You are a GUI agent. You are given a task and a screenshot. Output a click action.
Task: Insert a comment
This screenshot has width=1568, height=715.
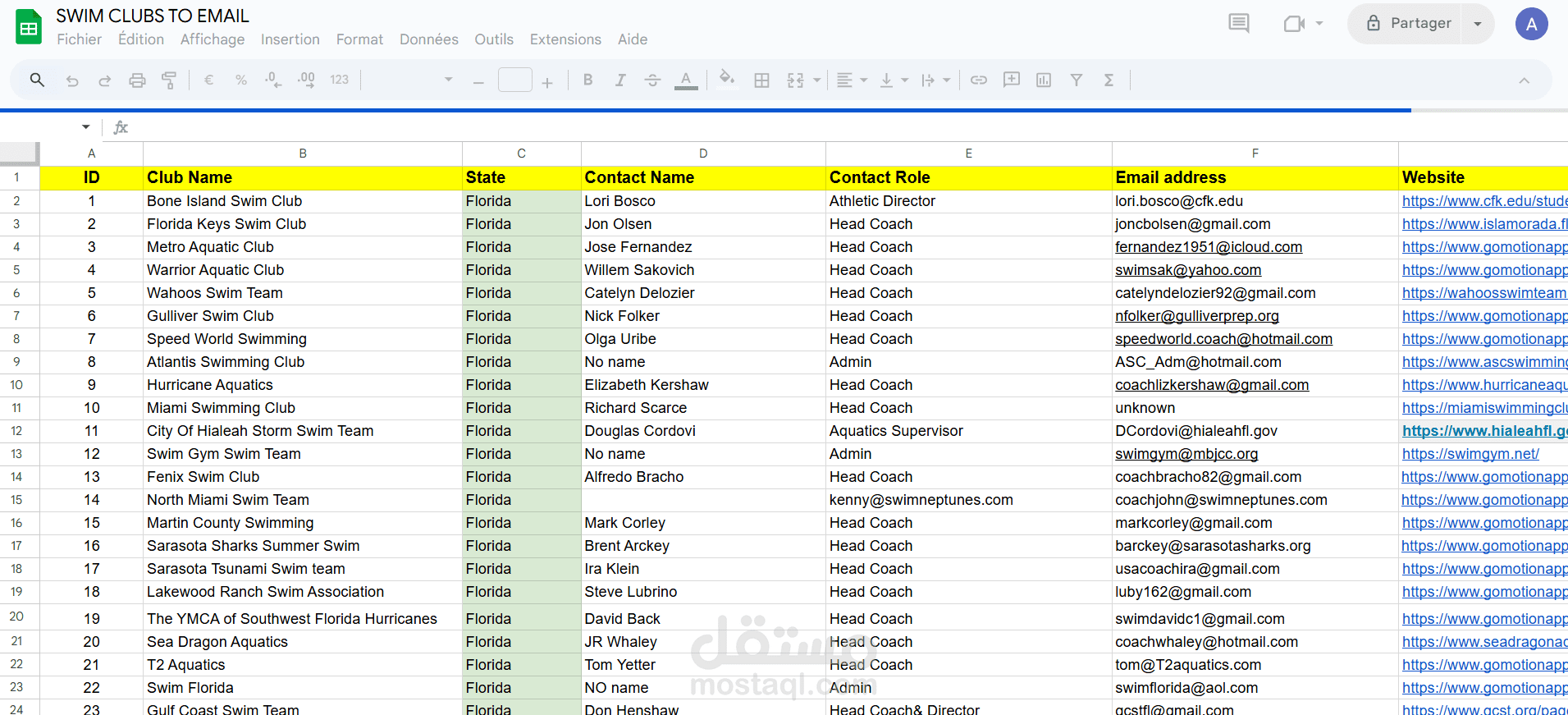[1012, 80]
